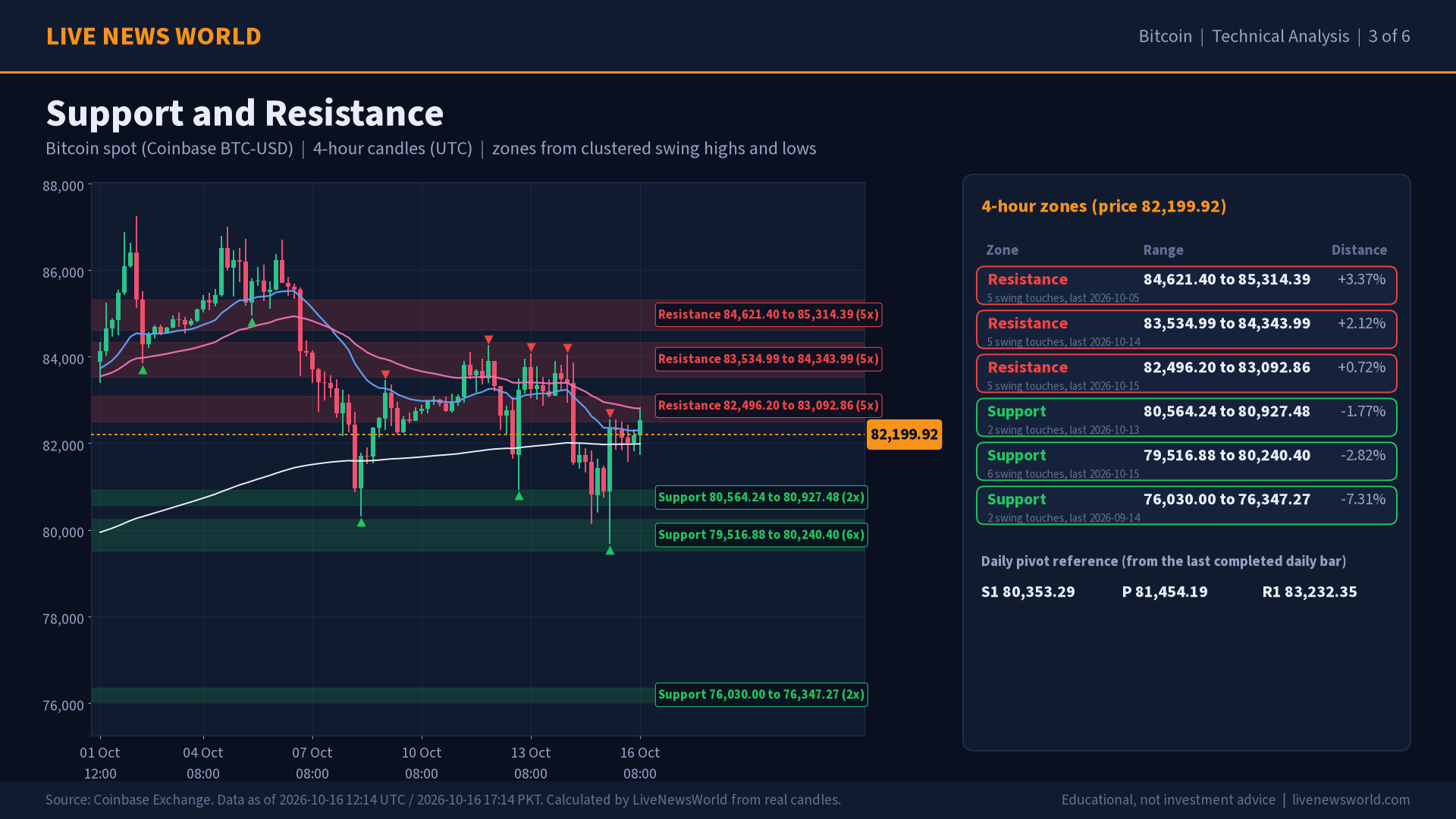Screen dimensions: 1456x819
Task: Click the 'Technical Analysis' header label
Action: coord(1281,36)
